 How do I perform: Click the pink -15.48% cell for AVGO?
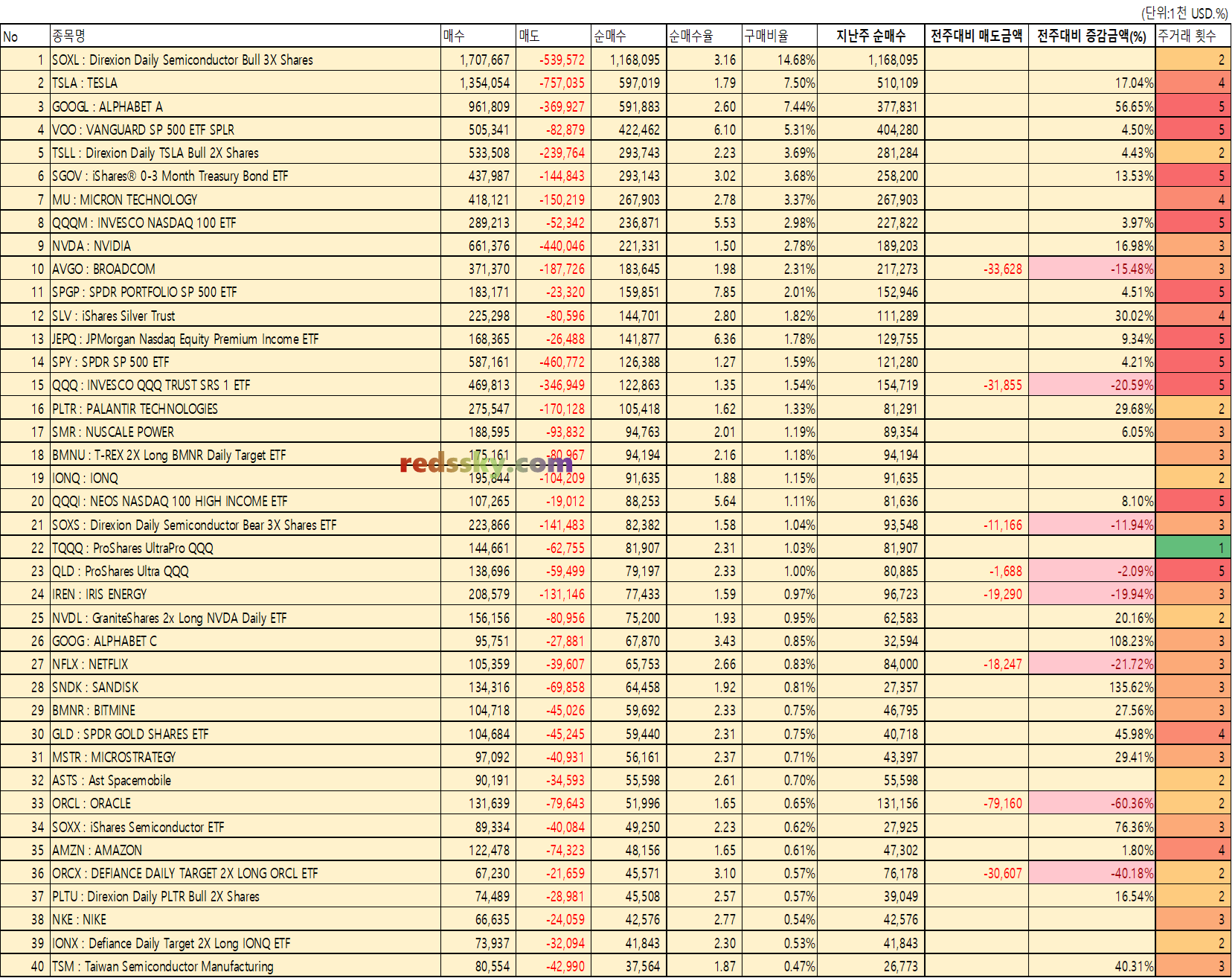click(1091, 269)
